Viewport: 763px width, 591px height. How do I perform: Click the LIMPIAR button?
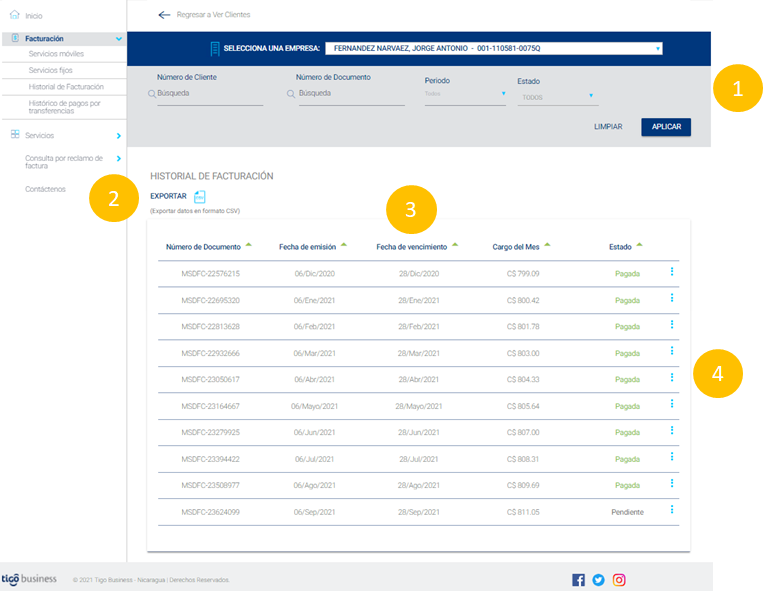608,127
